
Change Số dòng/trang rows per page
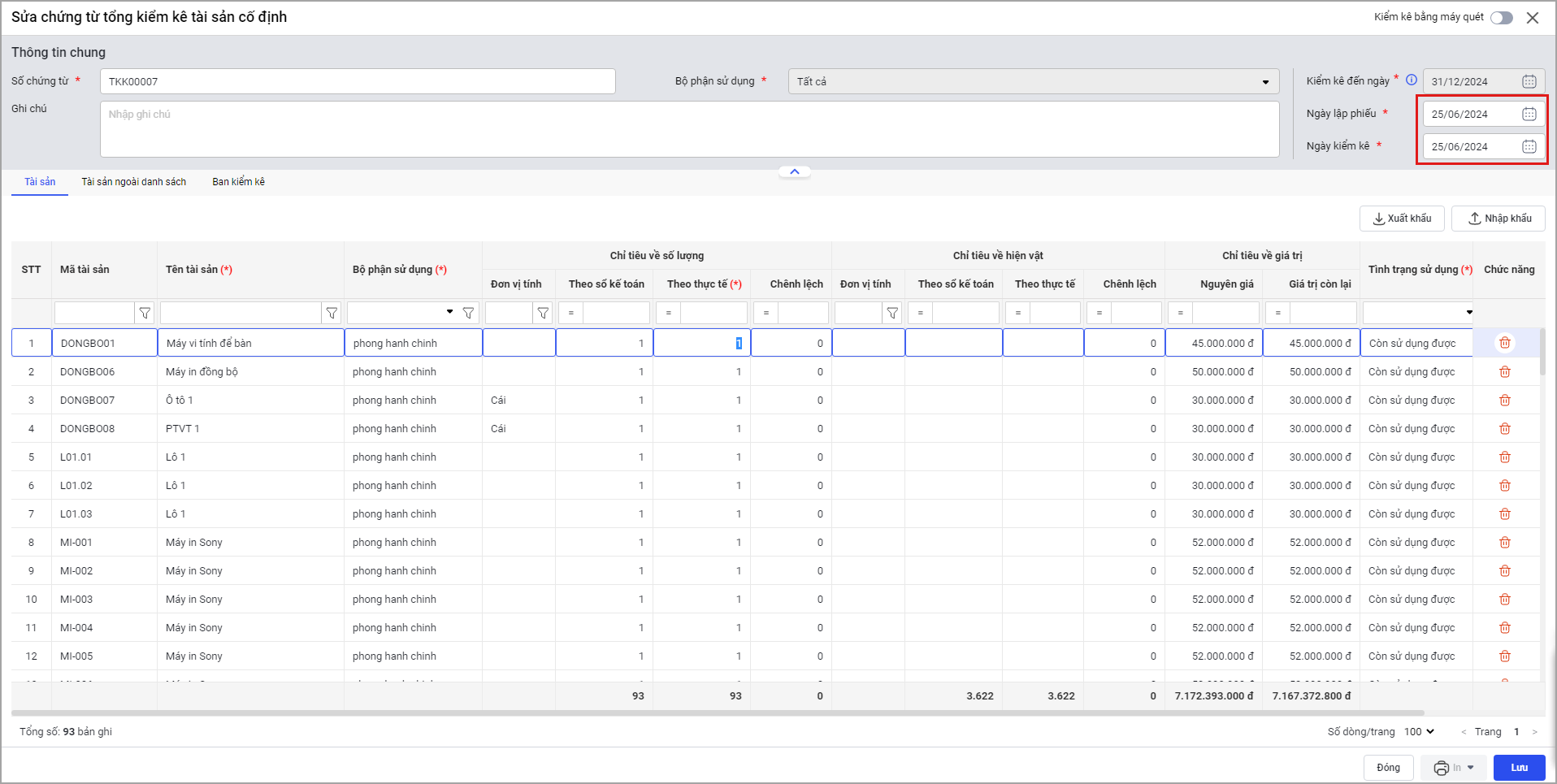tap(1420, 732)
